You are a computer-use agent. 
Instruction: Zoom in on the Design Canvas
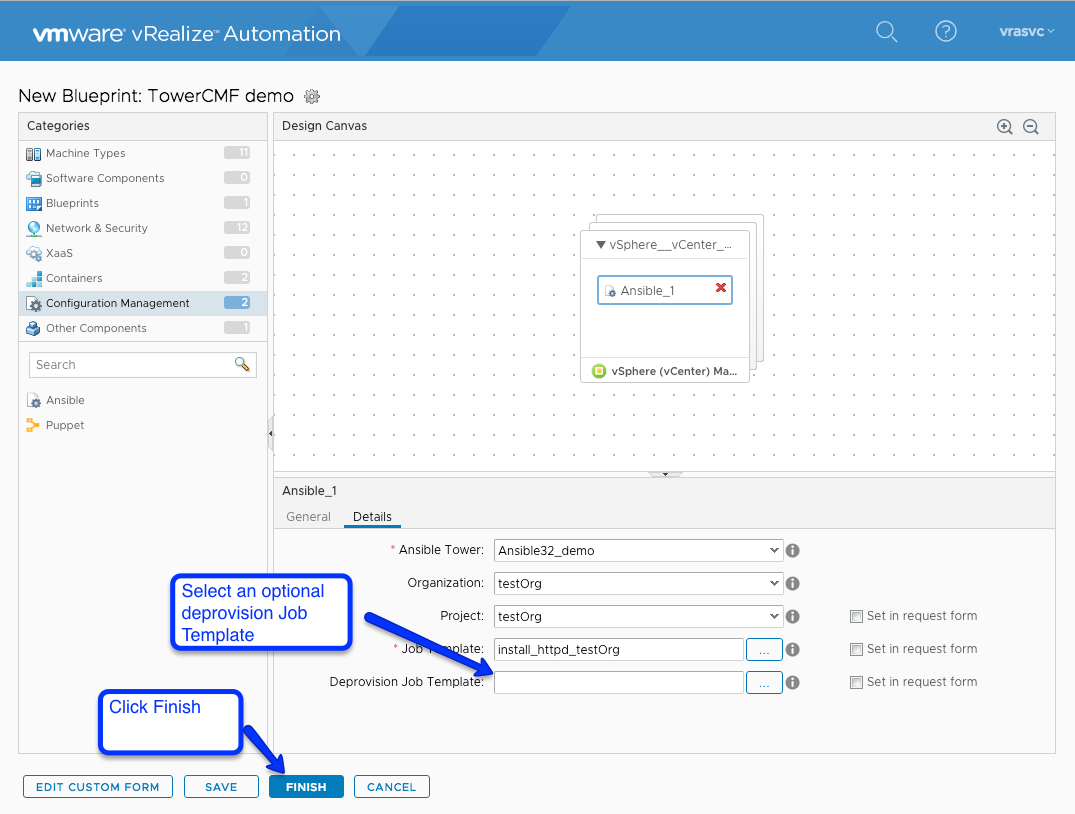tap(1004, 126)
